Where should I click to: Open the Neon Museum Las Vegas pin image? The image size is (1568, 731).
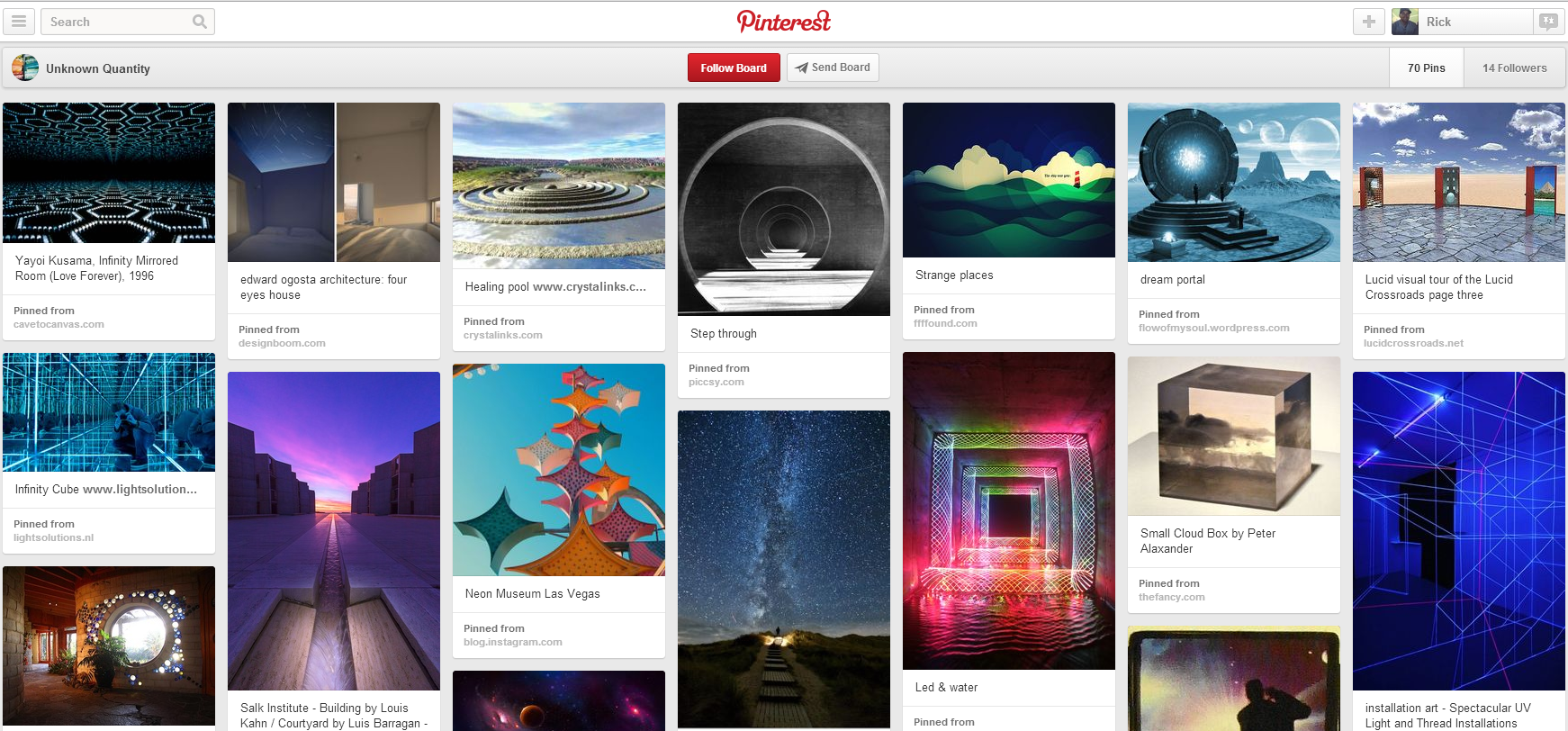tap(558, 470)
